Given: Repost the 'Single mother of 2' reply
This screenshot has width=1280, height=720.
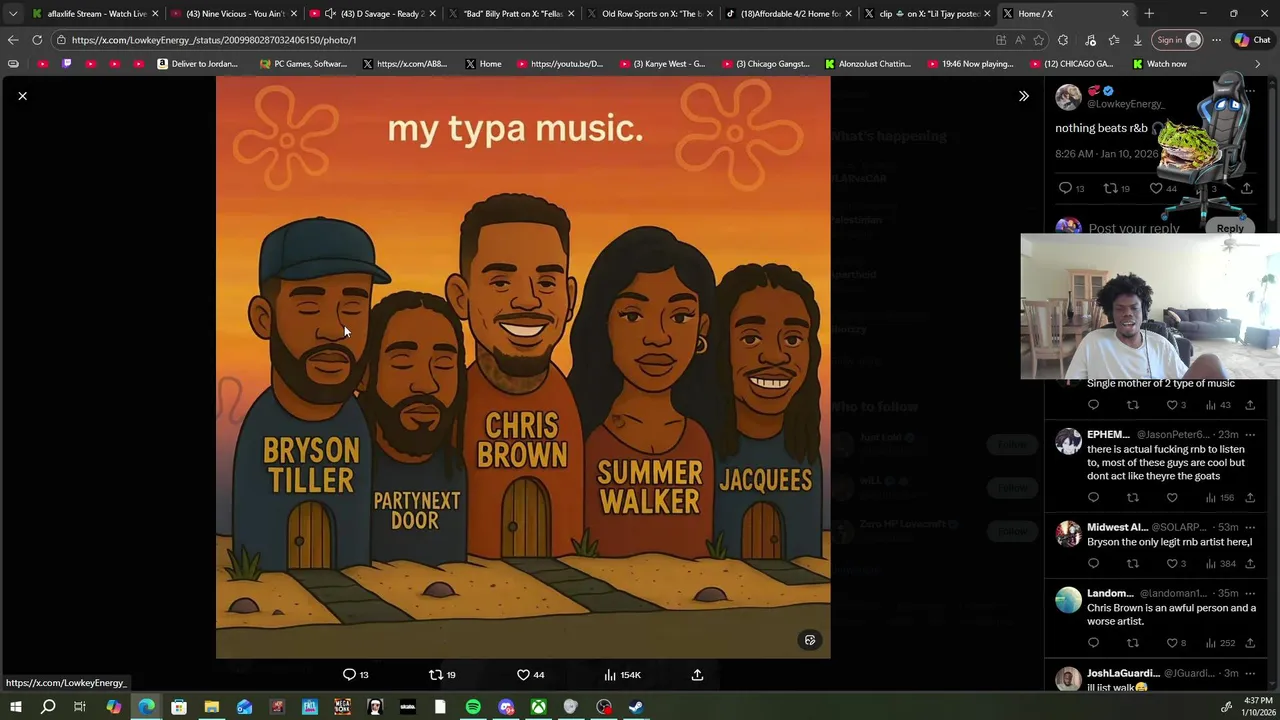Looking at the screenshot, I should coord(1133,405).
